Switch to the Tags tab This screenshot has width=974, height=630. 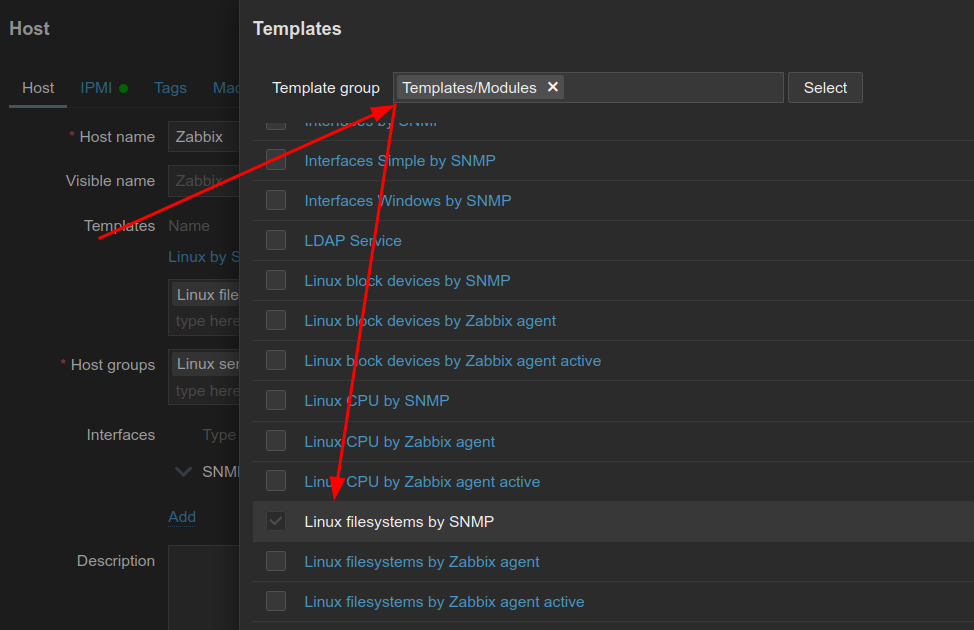pos(170,88)
